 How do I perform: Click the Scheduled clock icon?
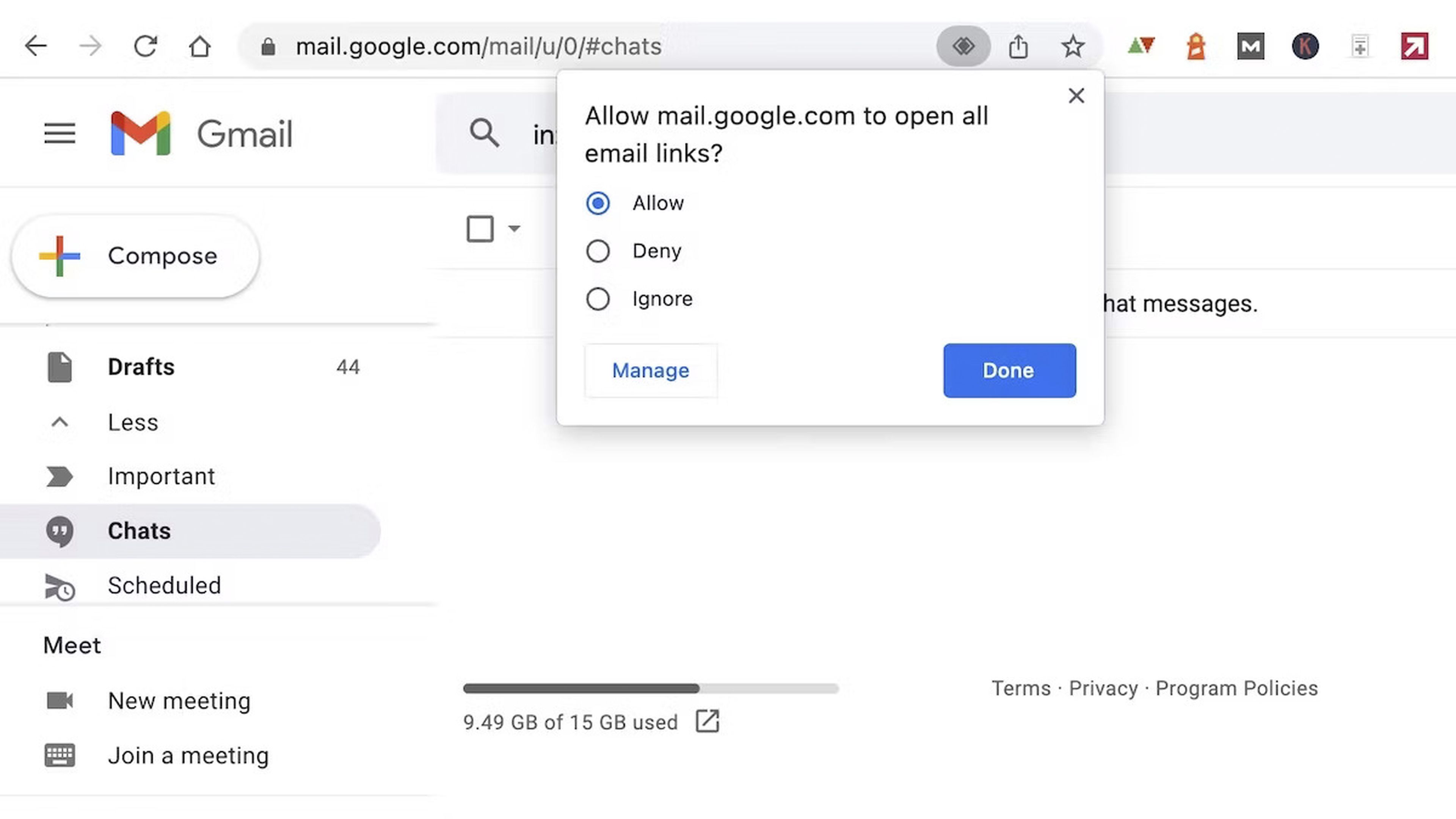[60, 585]
